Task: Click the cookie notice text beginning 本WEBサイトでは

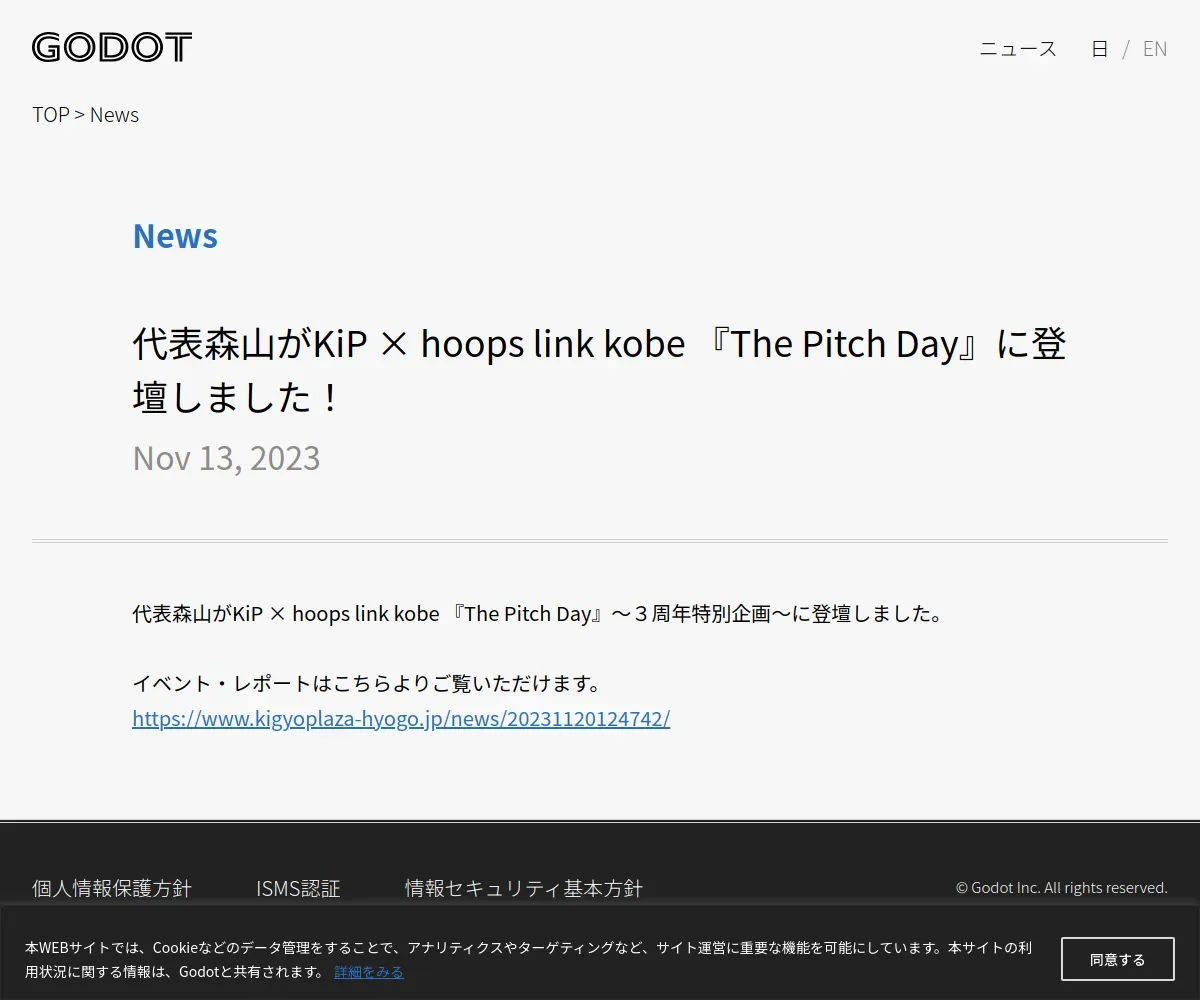Action: click(x=528, y=960)
